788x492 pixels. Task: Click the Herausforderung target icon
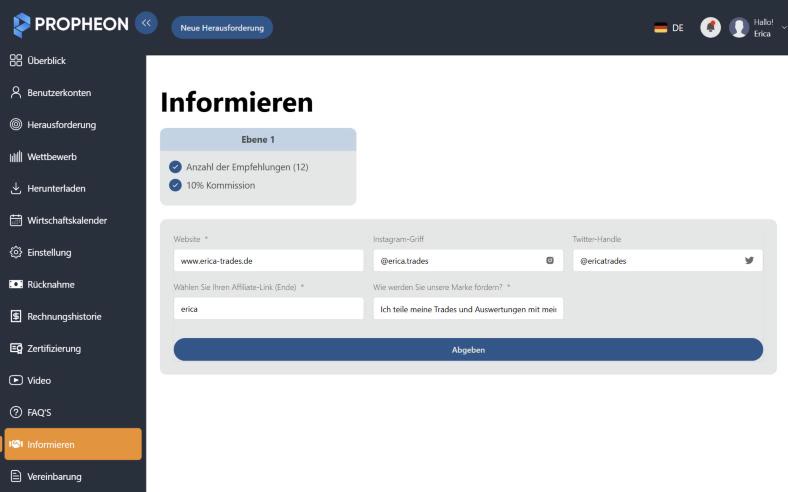16,124
